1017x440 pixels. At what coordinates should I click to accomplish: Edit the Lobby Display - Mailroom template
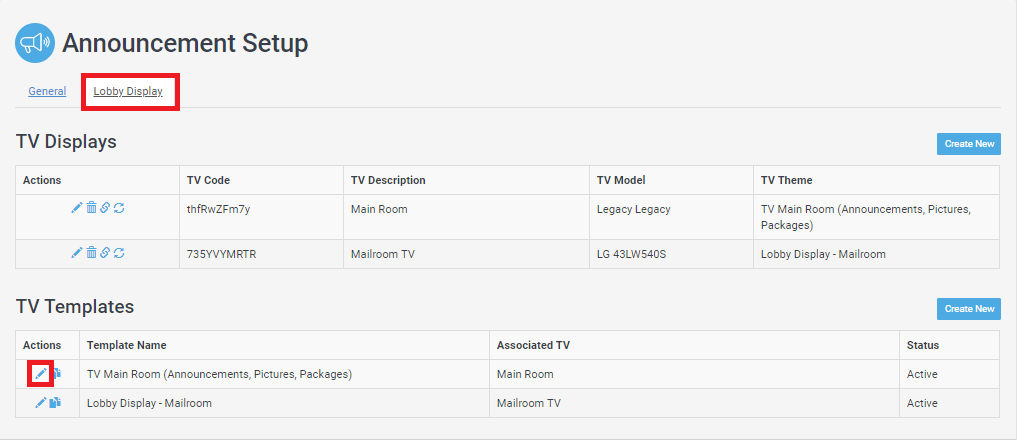click(40, 403)
